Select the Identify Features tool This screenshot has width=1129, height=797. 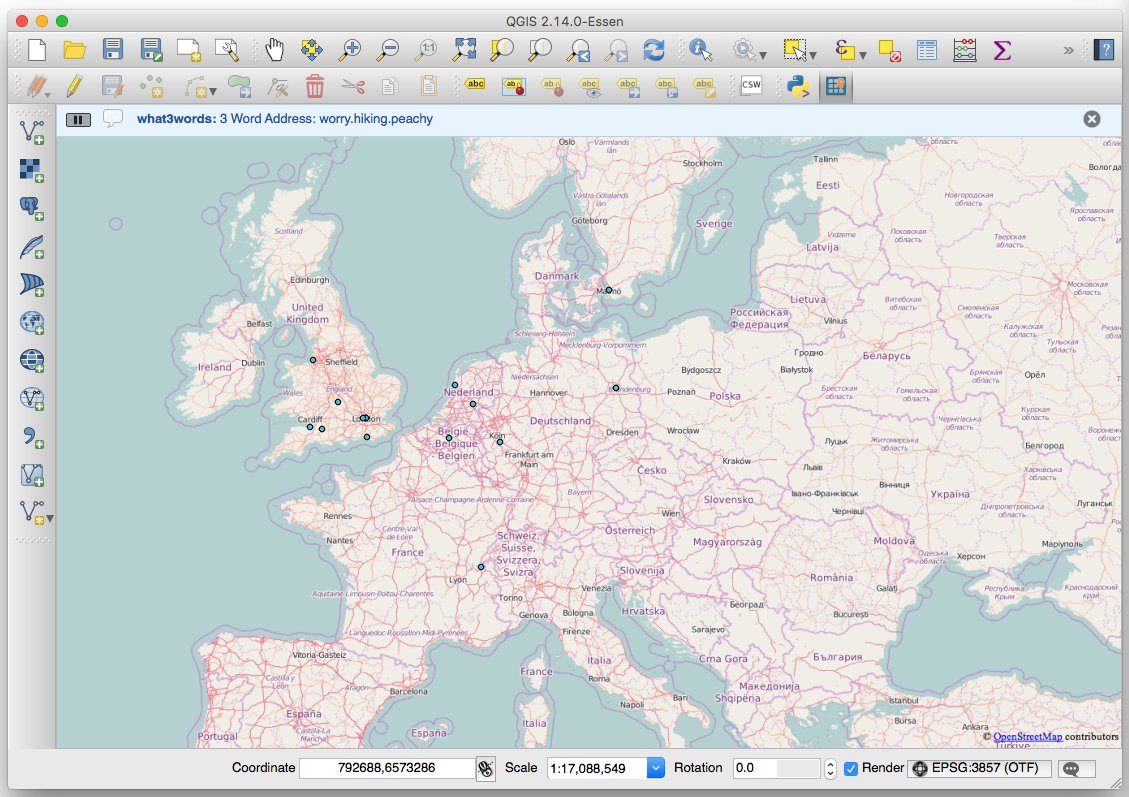click(x=701, y=50)
